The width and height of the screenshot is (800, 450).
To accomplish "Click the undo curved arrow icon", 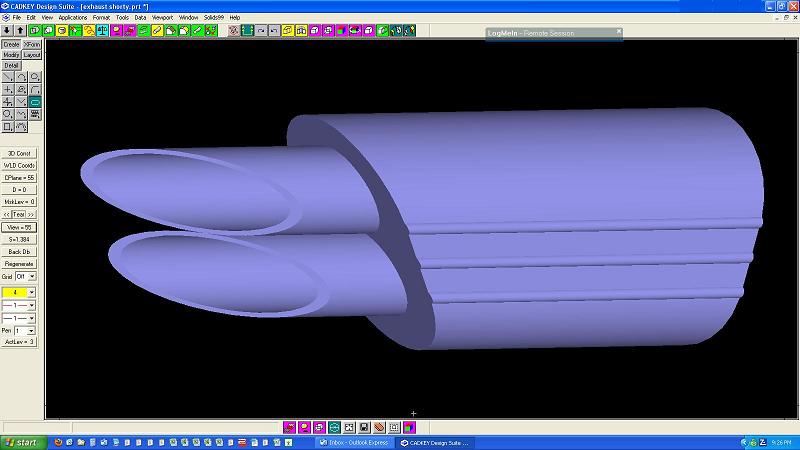I will click(274, 31).
